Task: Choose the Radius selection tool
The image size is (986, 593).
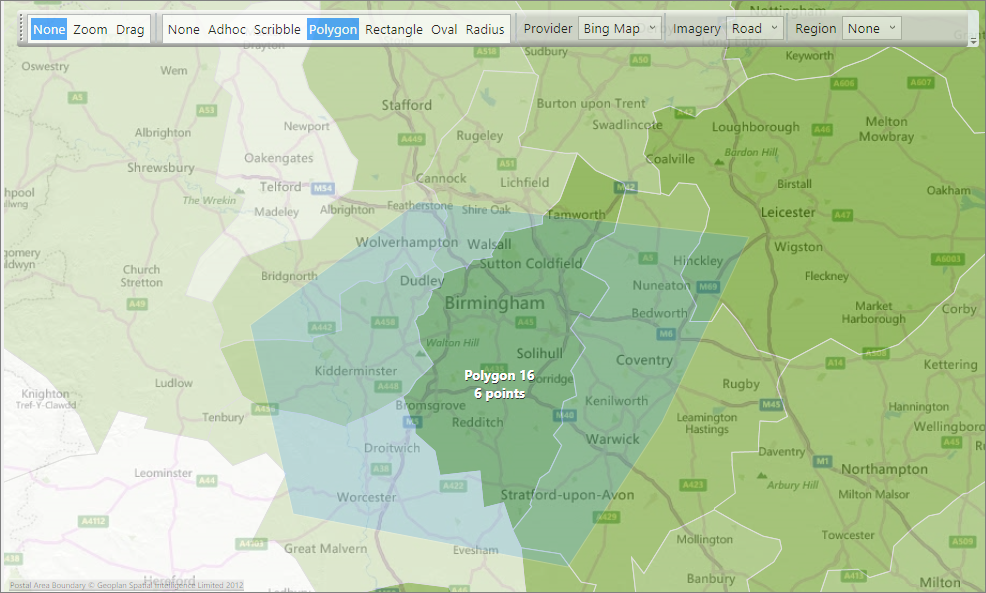Action: (485, 30)
